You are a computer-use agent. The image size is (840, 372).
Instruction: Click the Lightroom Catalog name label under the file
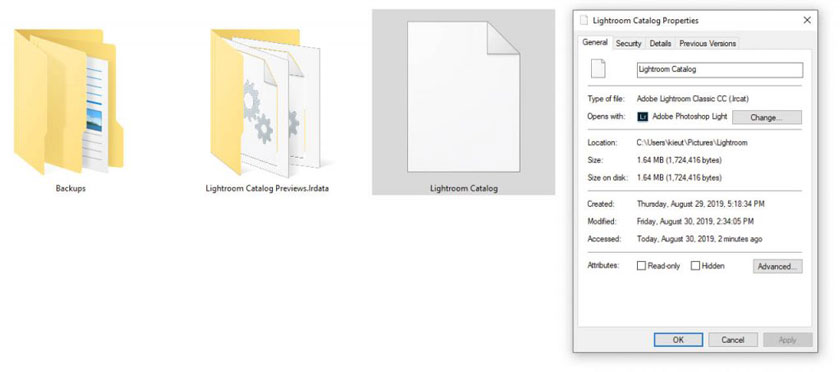click(464, 189)
